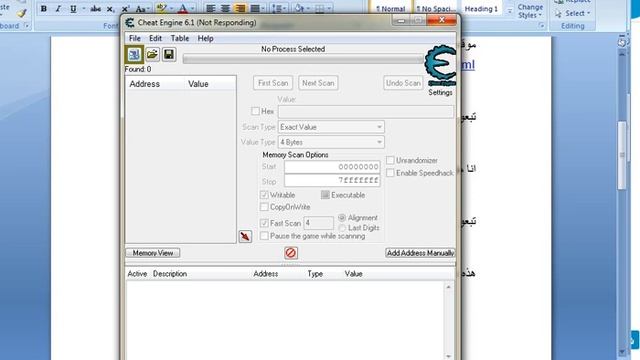640x360 pixels.
Task: Click the Start address input field
Action: pos(332,167)
